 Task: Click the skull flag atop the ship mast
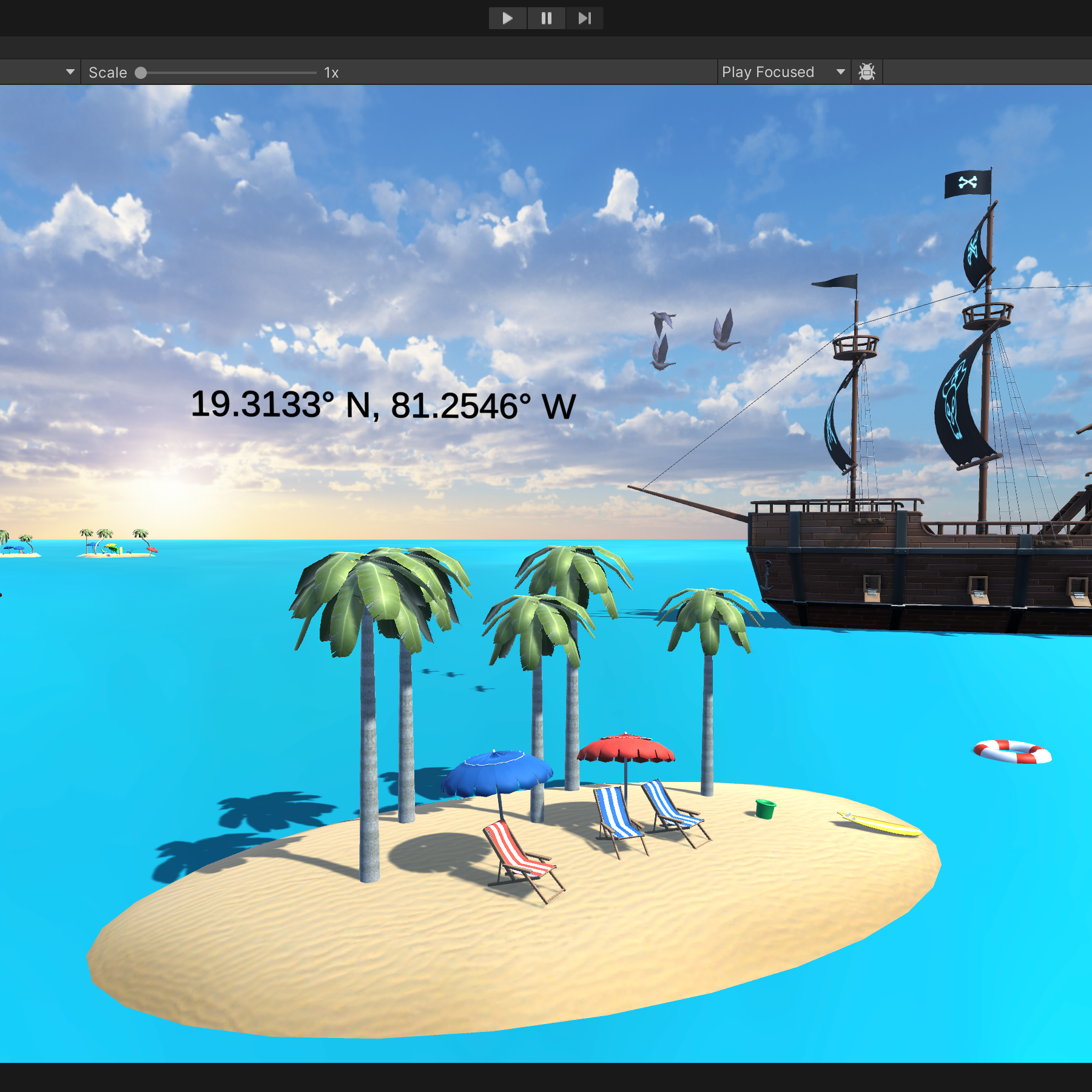pyautogui.click(x=968, y=183)
